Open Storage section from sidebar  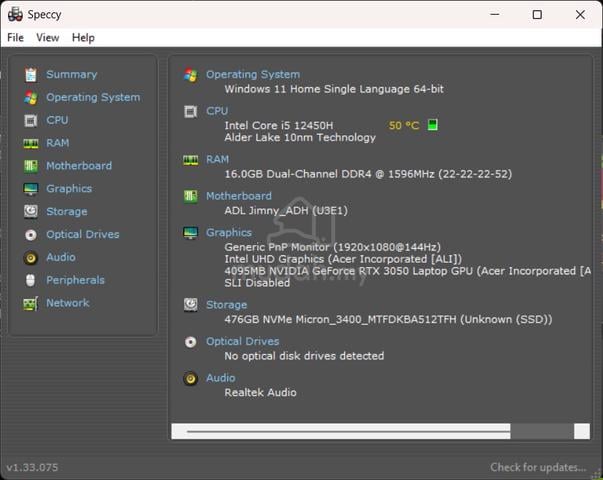(x=67, y=212)
